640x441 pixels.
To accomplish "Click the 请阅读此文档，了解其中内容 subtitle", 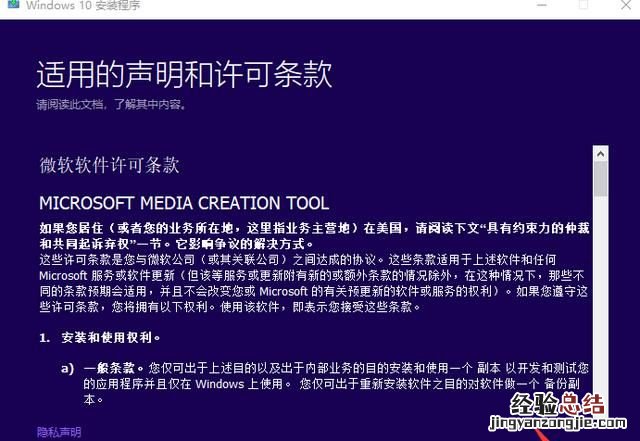I will [111, 105].
